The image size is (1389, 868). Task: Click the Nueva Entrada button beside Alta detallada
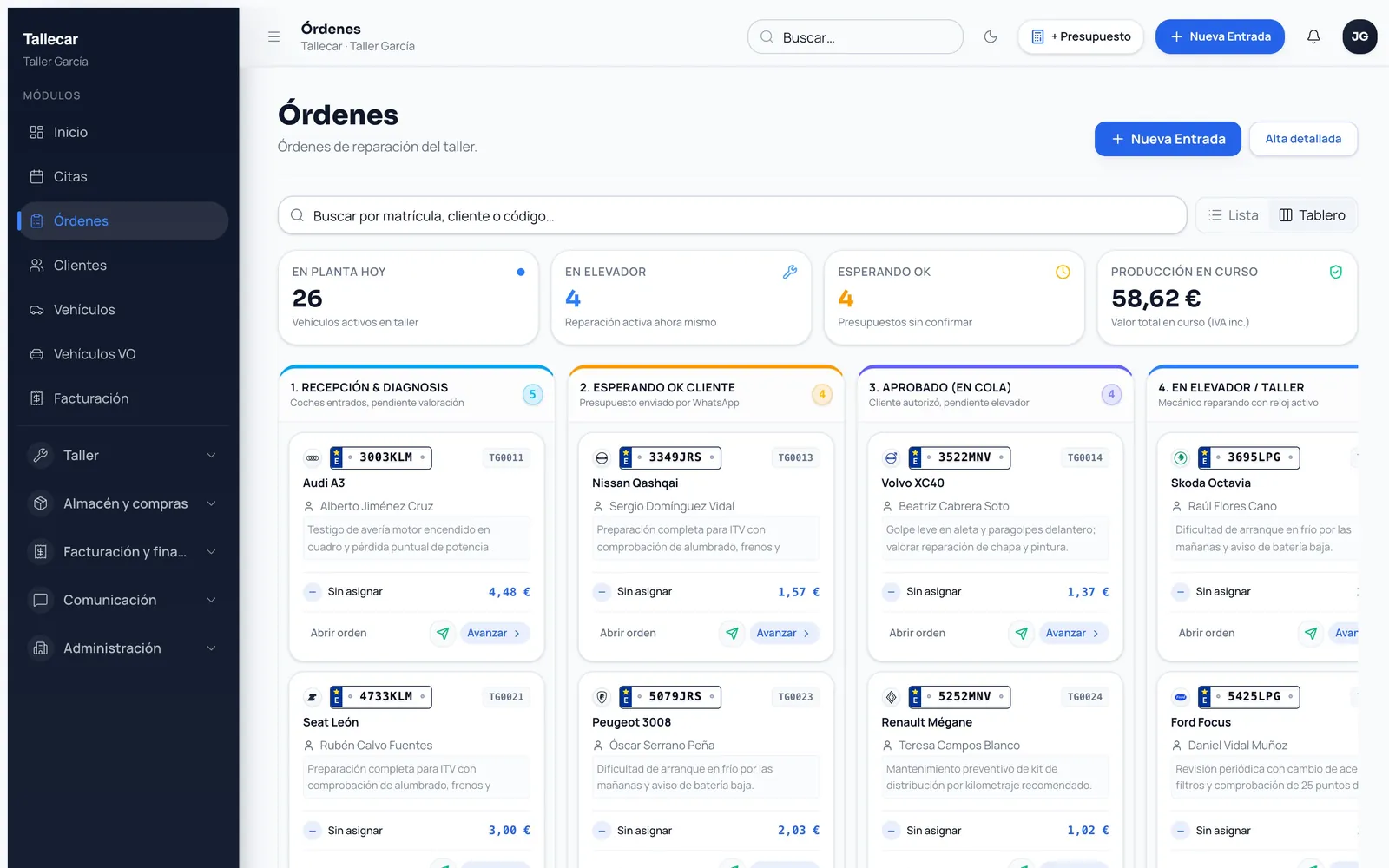click(1168, 139)
